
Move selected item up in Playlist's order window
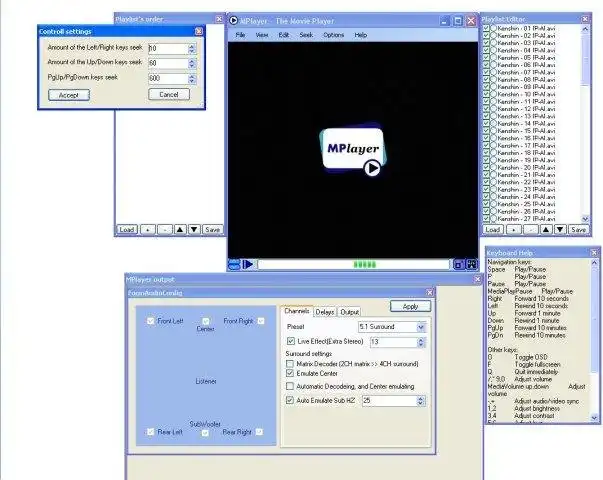(x=180, y=230)
